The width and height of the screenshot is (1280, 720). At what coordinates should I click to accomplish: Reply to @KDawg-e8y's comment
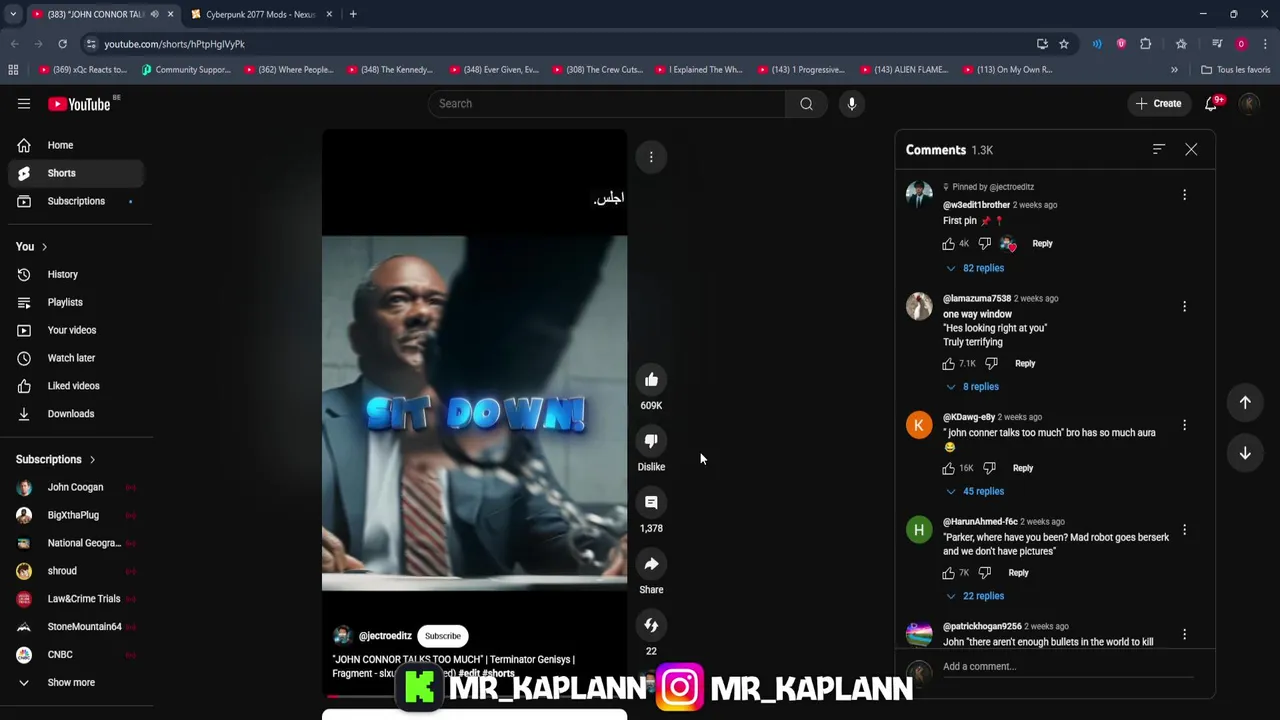pos(1022,468)
